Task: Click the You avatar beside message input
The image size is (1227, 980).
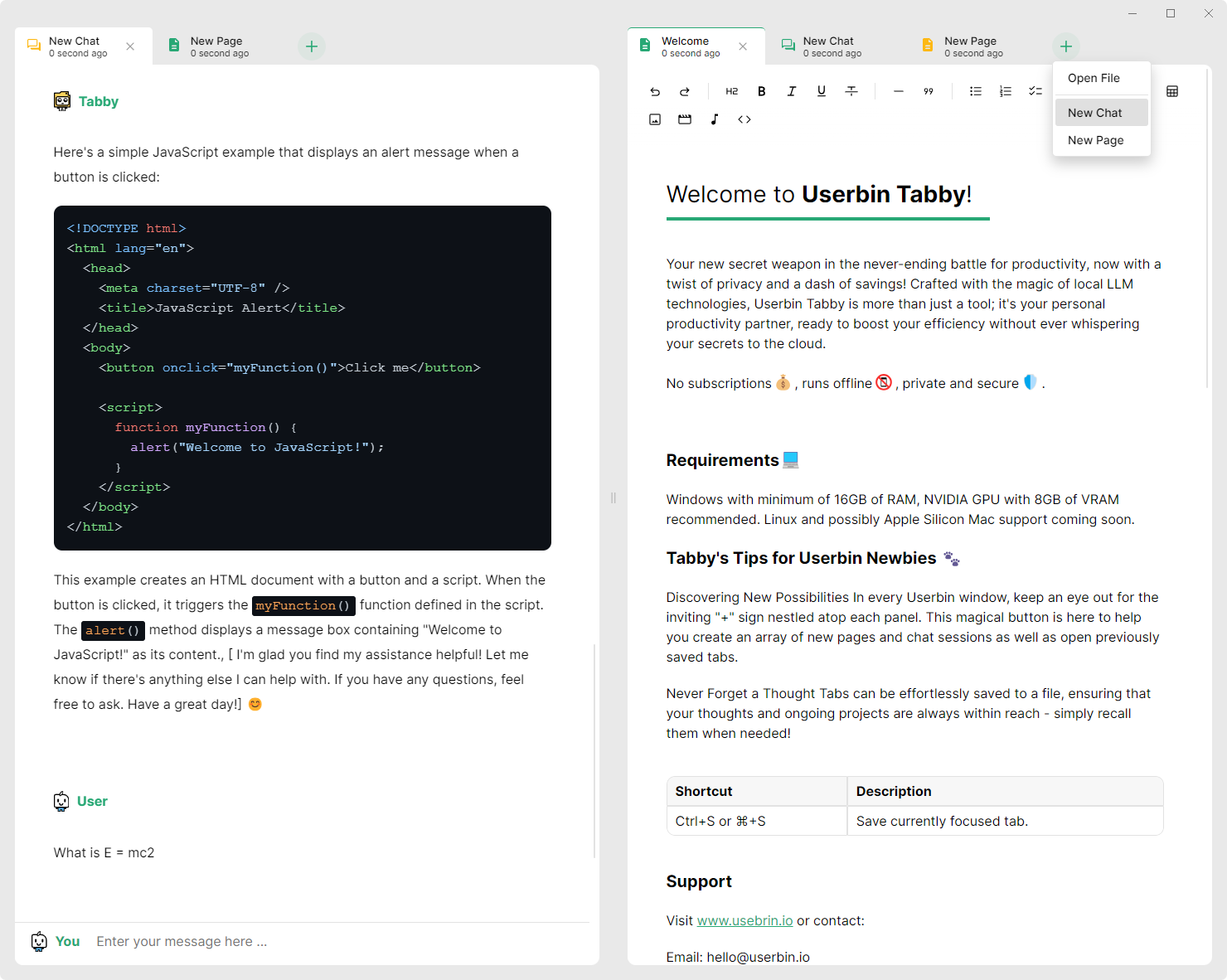Action: pos(39,941)
